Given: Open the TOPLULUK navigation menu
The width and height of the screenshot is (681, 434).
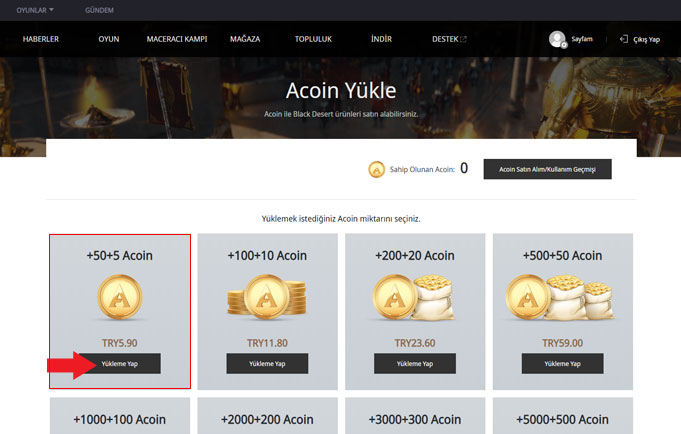Looking at the screenshot, I should point(313,39).
